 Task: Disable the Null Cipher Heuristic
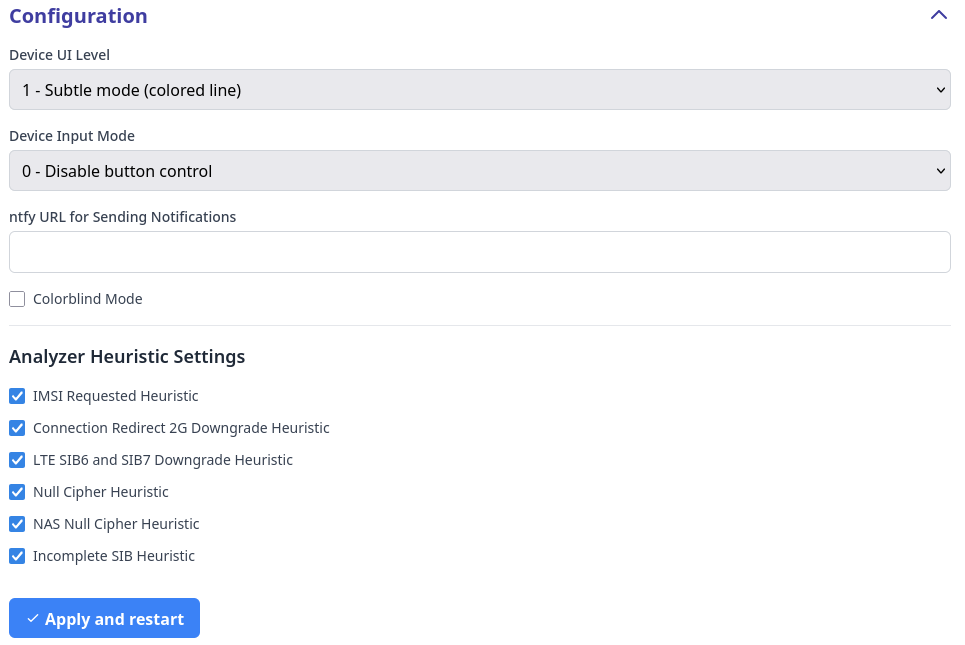coord(17,491)
